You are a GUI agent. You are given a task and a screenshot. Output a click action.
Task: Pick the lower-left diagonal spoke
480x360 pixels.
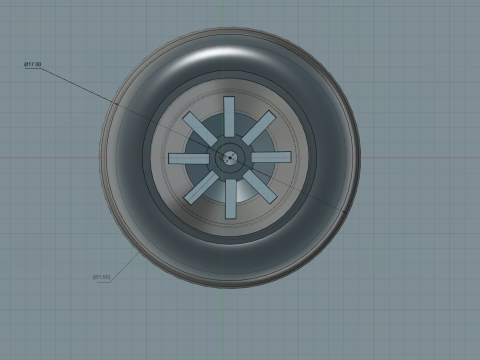(x=201, y=188)
